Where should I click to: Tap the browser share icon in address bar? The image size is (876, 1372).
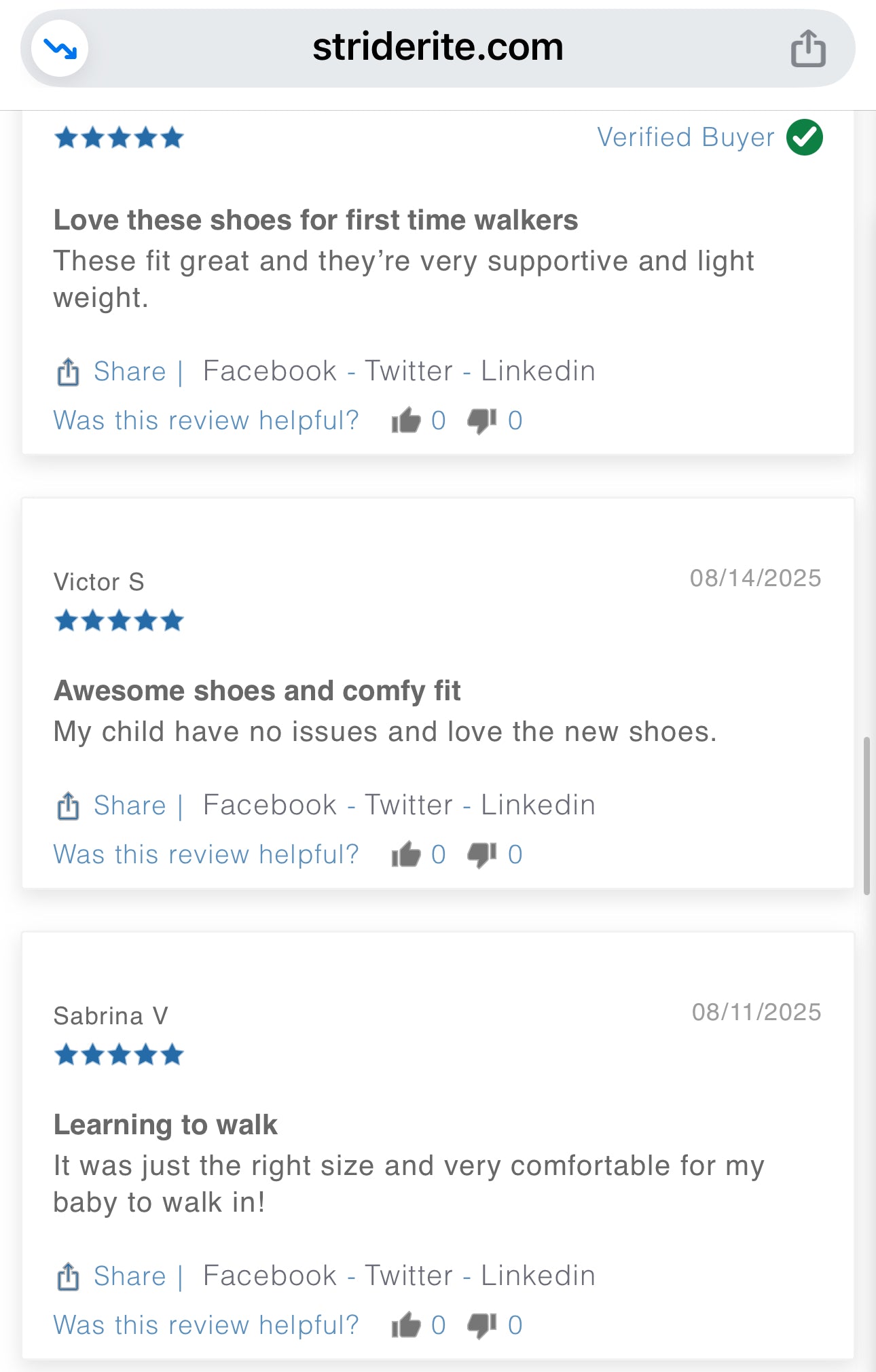[808, 49]
